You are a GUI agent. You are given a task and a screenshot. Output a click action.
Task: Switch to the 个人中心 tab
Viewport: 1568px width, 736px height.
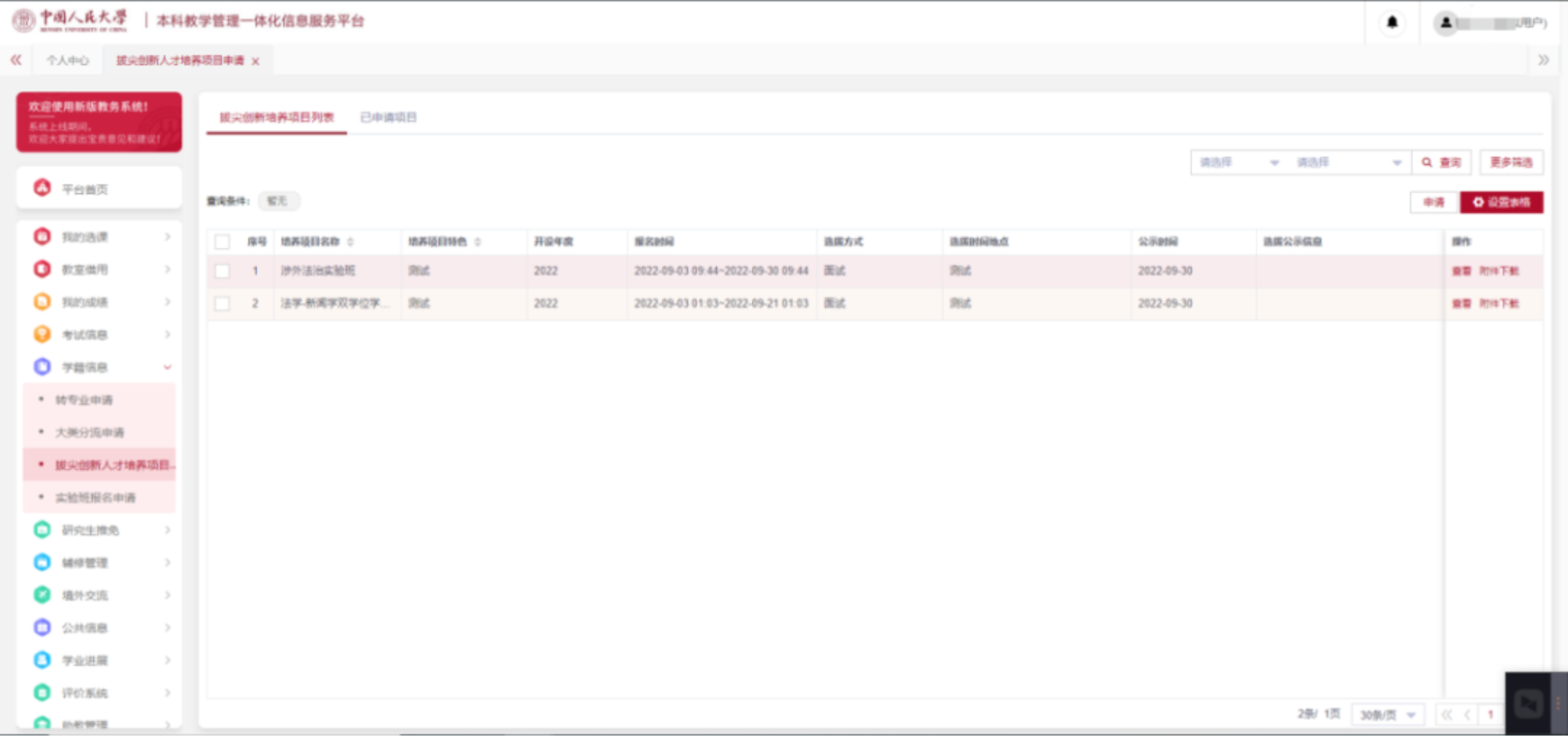pyautogui.click(x=67, y=60)
